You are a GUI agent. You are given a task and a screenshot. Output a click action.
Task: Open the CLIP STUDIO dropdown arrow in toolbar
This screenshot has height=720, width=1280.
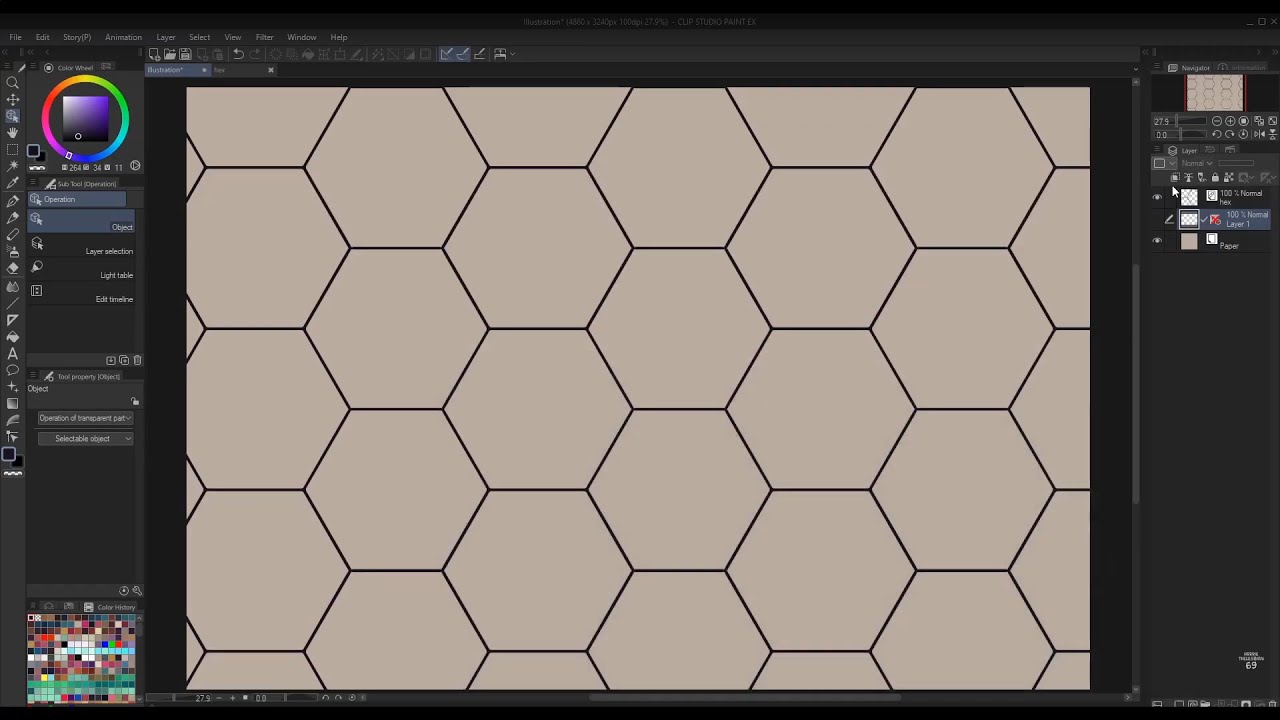(x=513, y=54)
